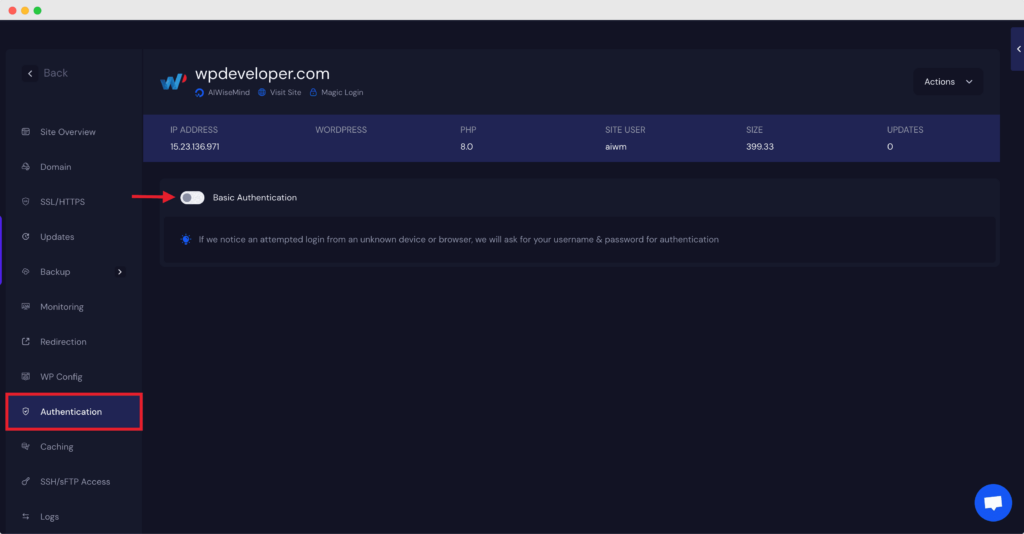Click the SSH/sFTP Access key icon
1024x534 pixels.
click(26, 482)
